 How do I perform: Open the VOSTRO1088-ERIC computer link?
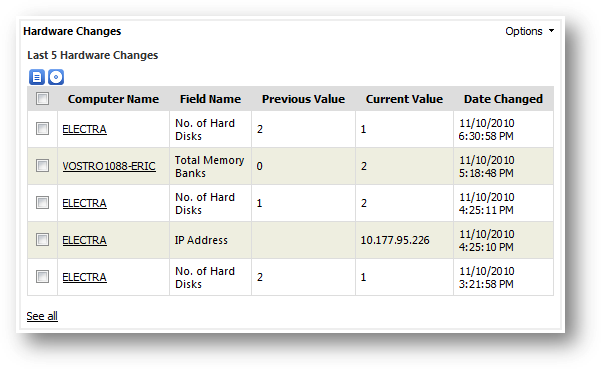[x=109, y=166]
